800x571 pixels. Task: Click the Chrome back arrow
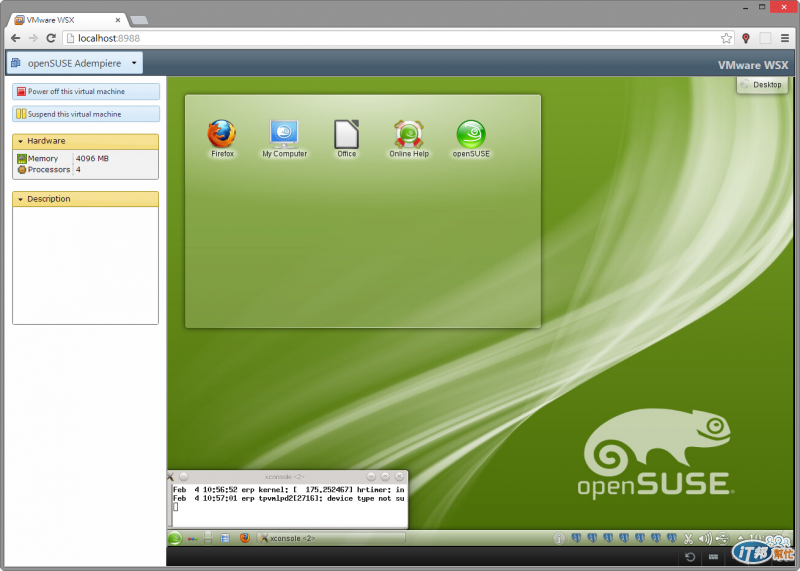pos(15,38)
